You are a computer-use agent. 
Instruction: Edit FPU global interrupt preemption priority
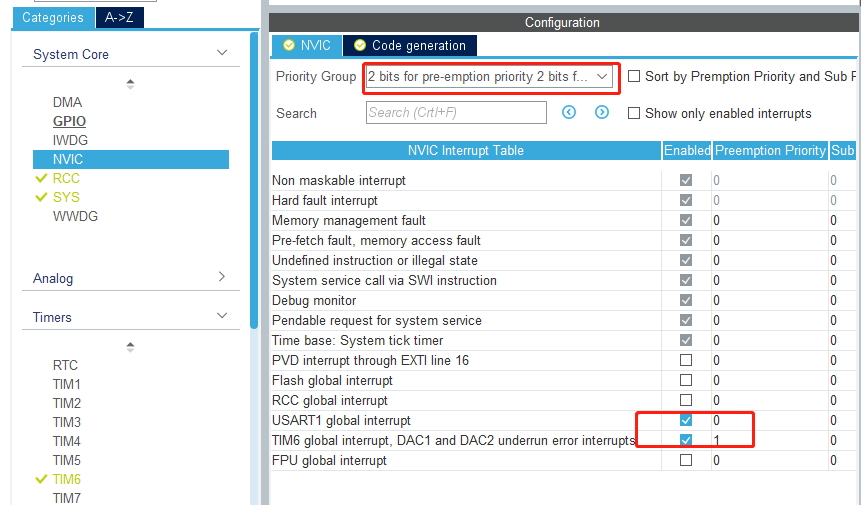tap(770, 461)
